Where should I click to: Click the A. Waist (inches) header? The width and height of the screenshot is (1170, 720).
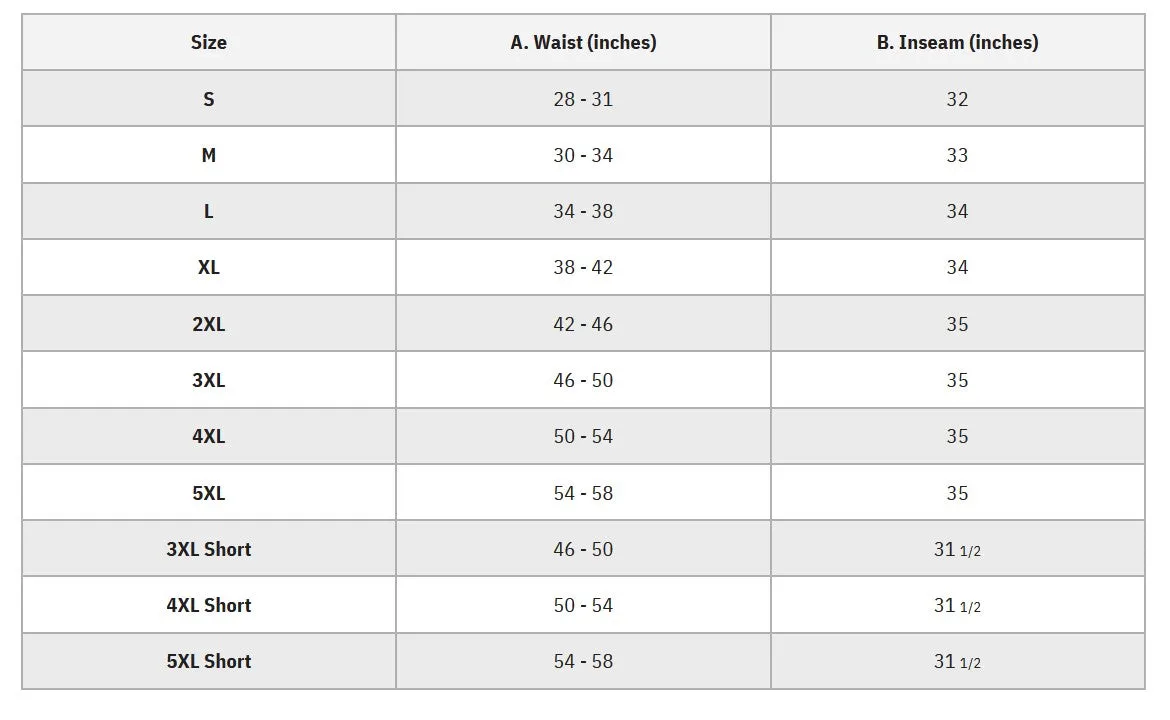584,43
